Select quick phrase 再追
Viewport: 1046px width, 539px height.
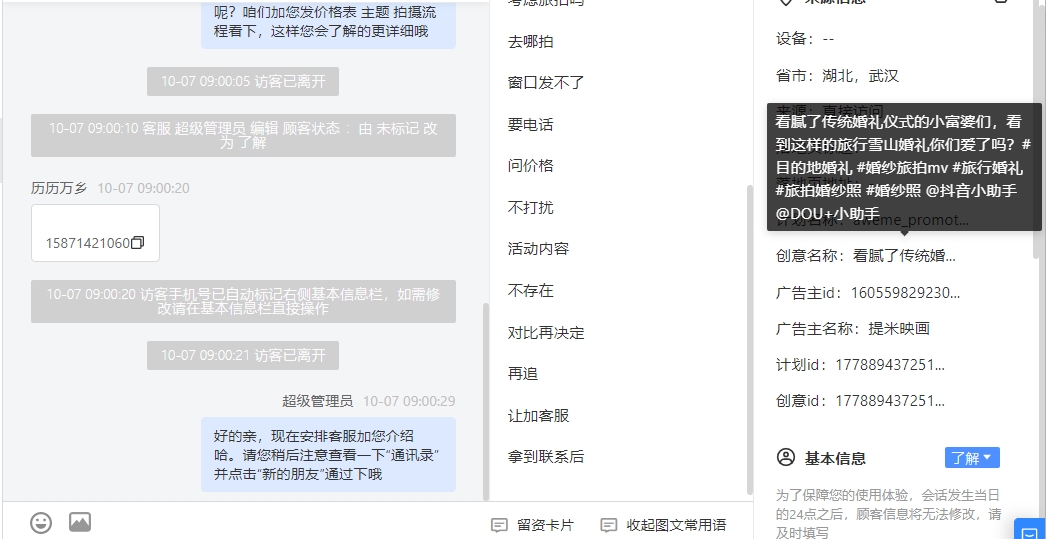pos(523,374)
